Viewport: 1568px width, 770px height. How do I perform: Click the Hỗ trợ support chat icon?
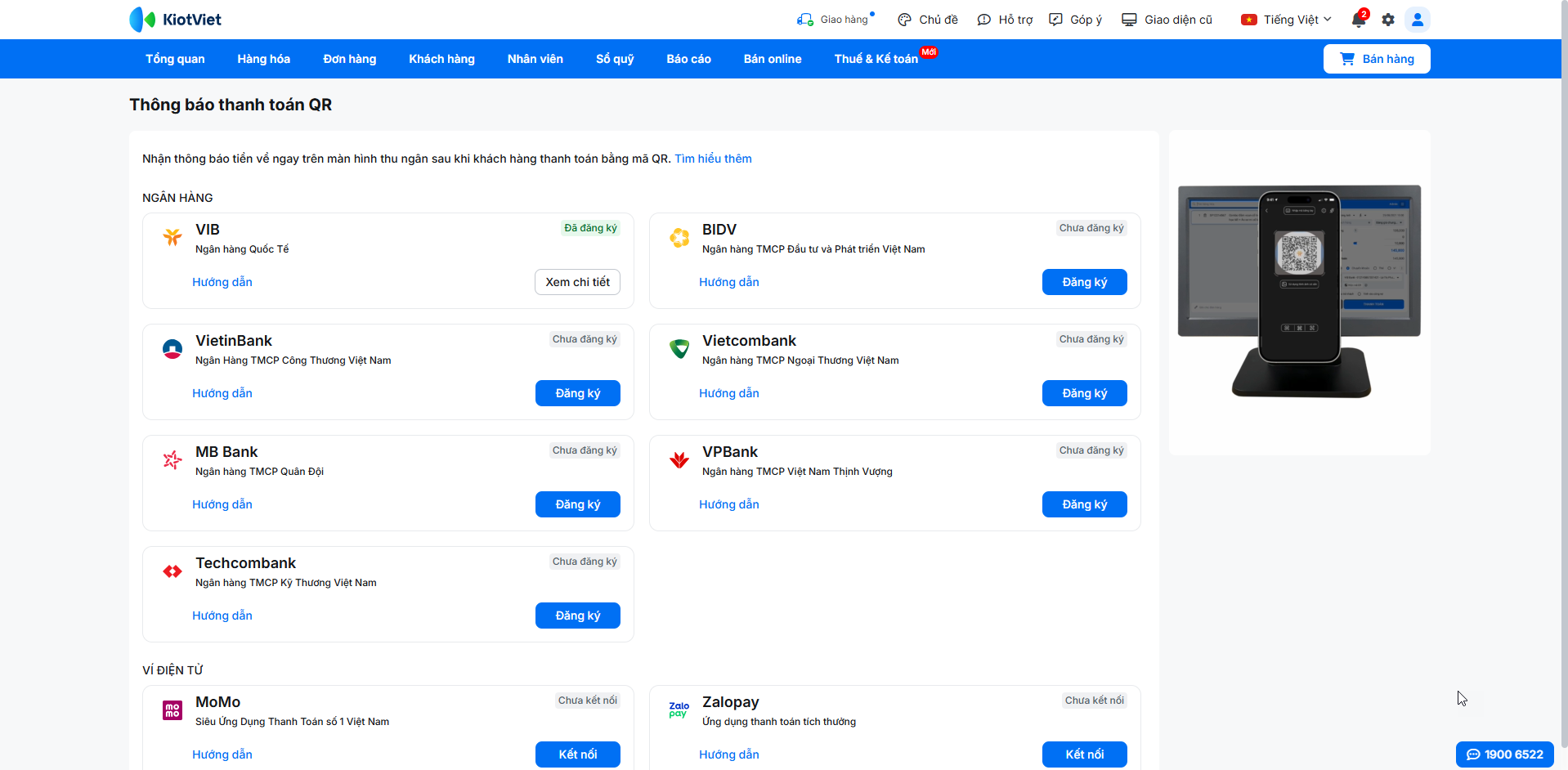click(x=984, y=20)
